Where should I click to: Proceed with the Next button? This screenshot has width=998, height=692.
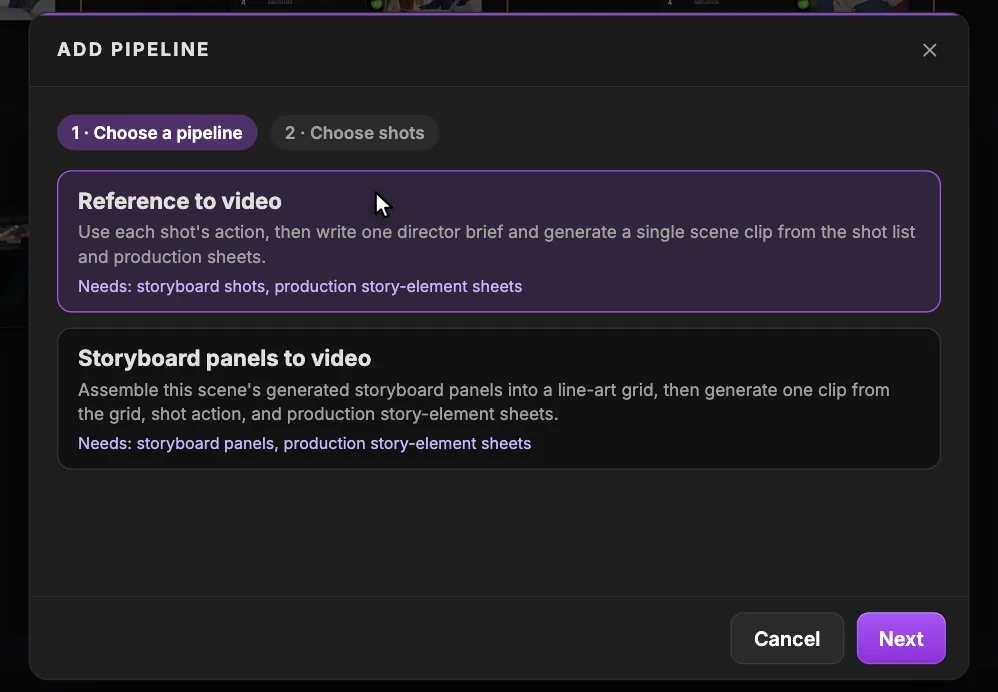(901, 639)
